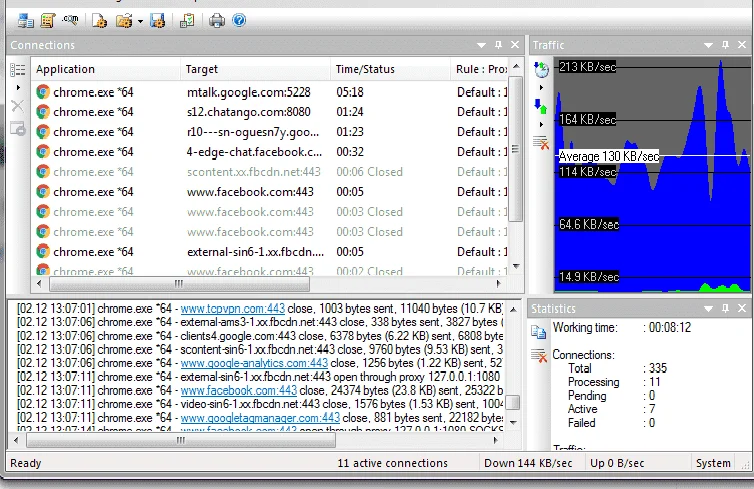Image resolution: width=754 pixels, height=489 pixels.
Task: Click the Total connections 335 value
Action: pos(658,368)
